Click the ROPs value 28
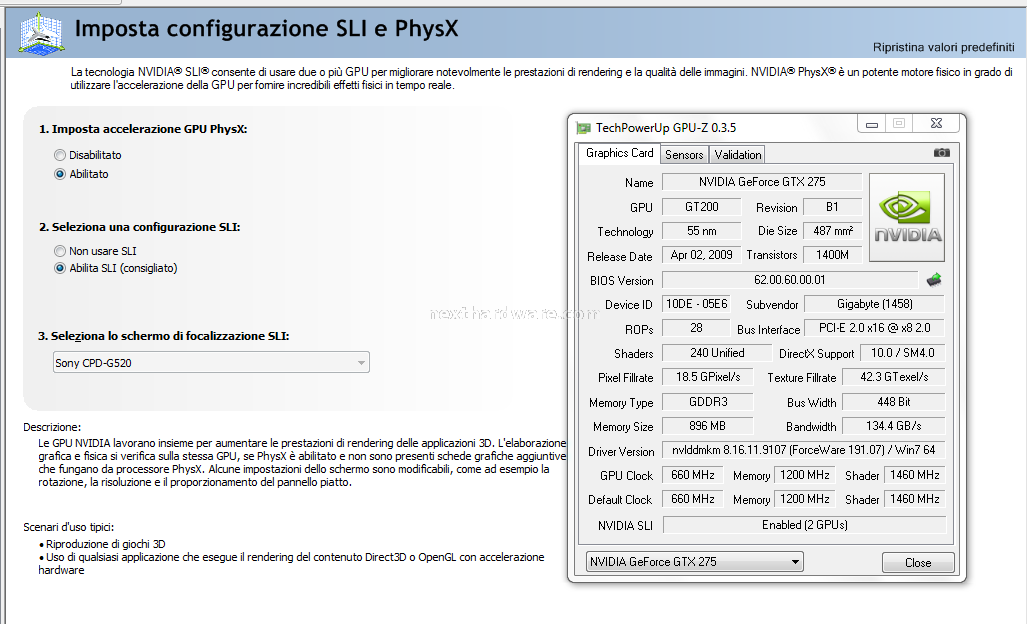Viewport: 1027px width, 624px height. click(x=696, y=329)
